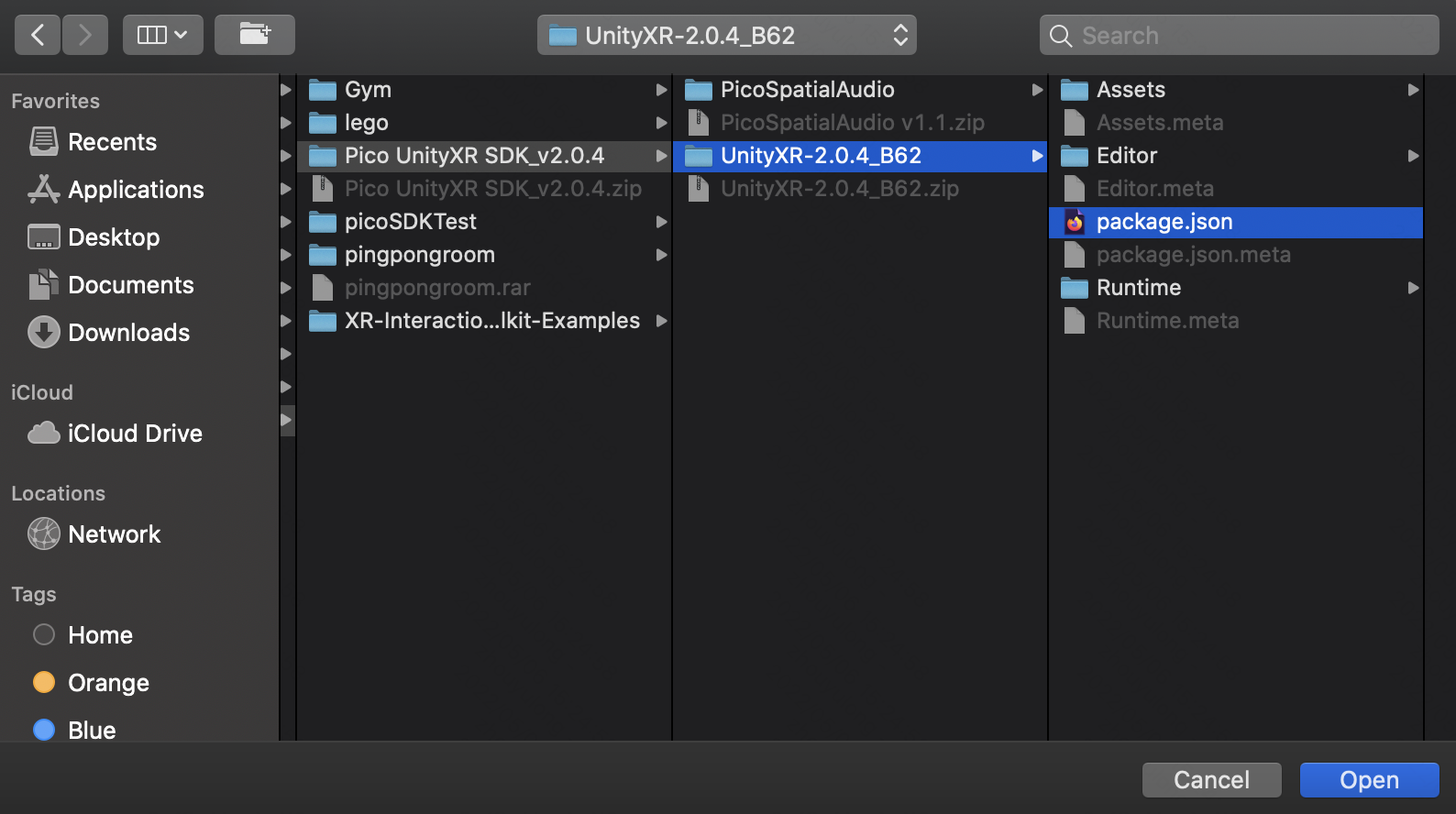The height and width of the screenshot is (814, 1456).
Task: Select the Editor folder
Action: pos(1236,156)
